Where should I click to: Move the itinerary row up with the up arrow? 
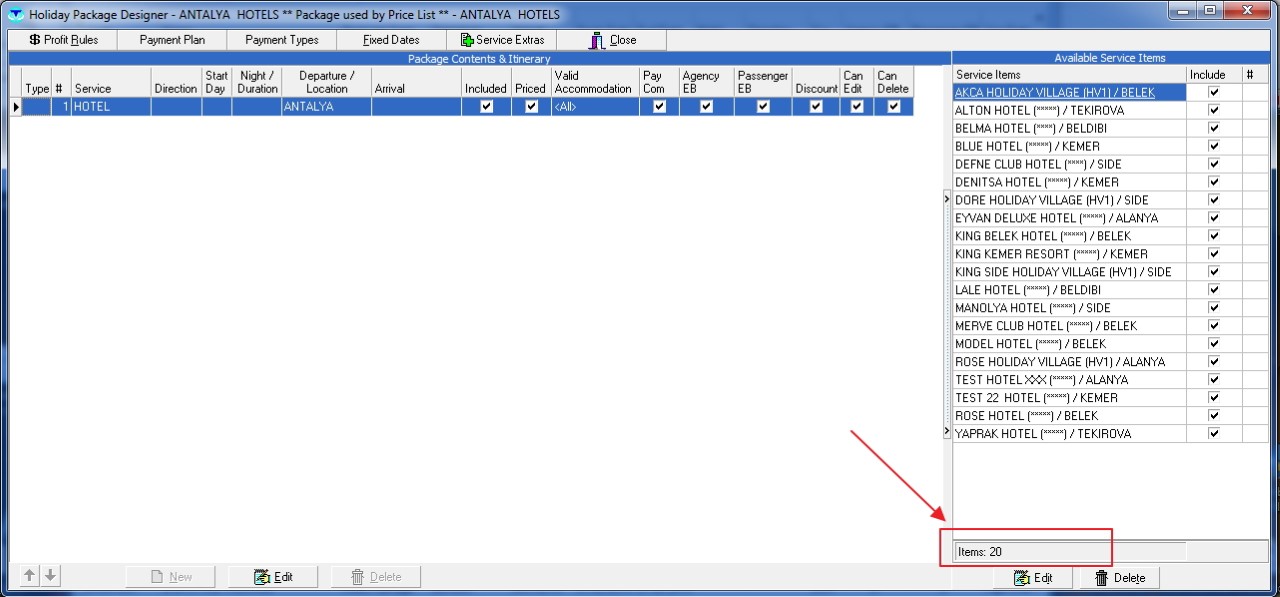coord(30,576)
